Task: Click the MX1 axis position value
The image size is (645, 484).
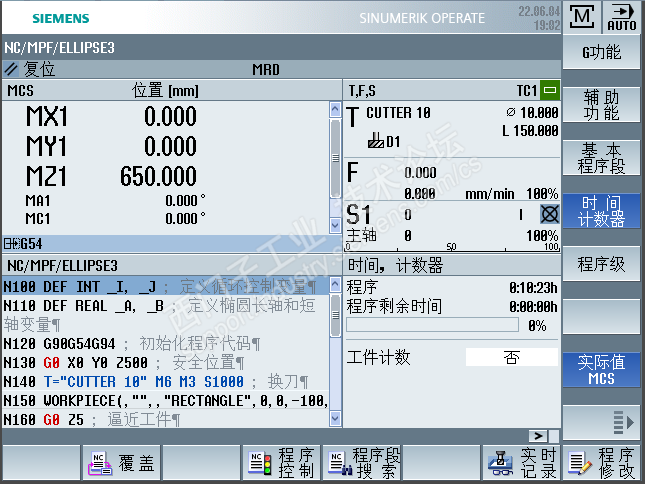Action: pyautogui.click(x=170, y=116)
